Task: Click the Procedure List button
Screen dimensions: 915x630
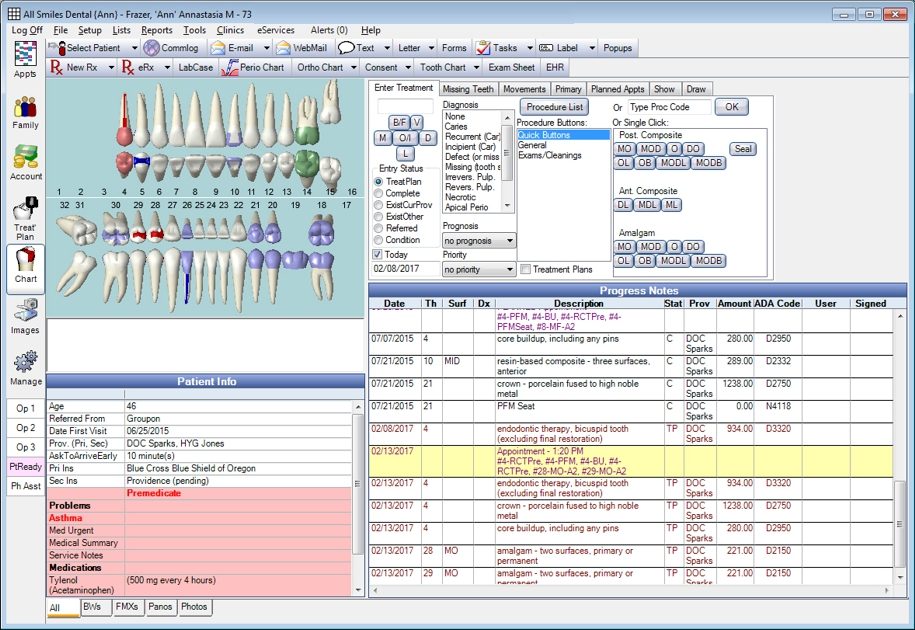Action: [555, 106]
